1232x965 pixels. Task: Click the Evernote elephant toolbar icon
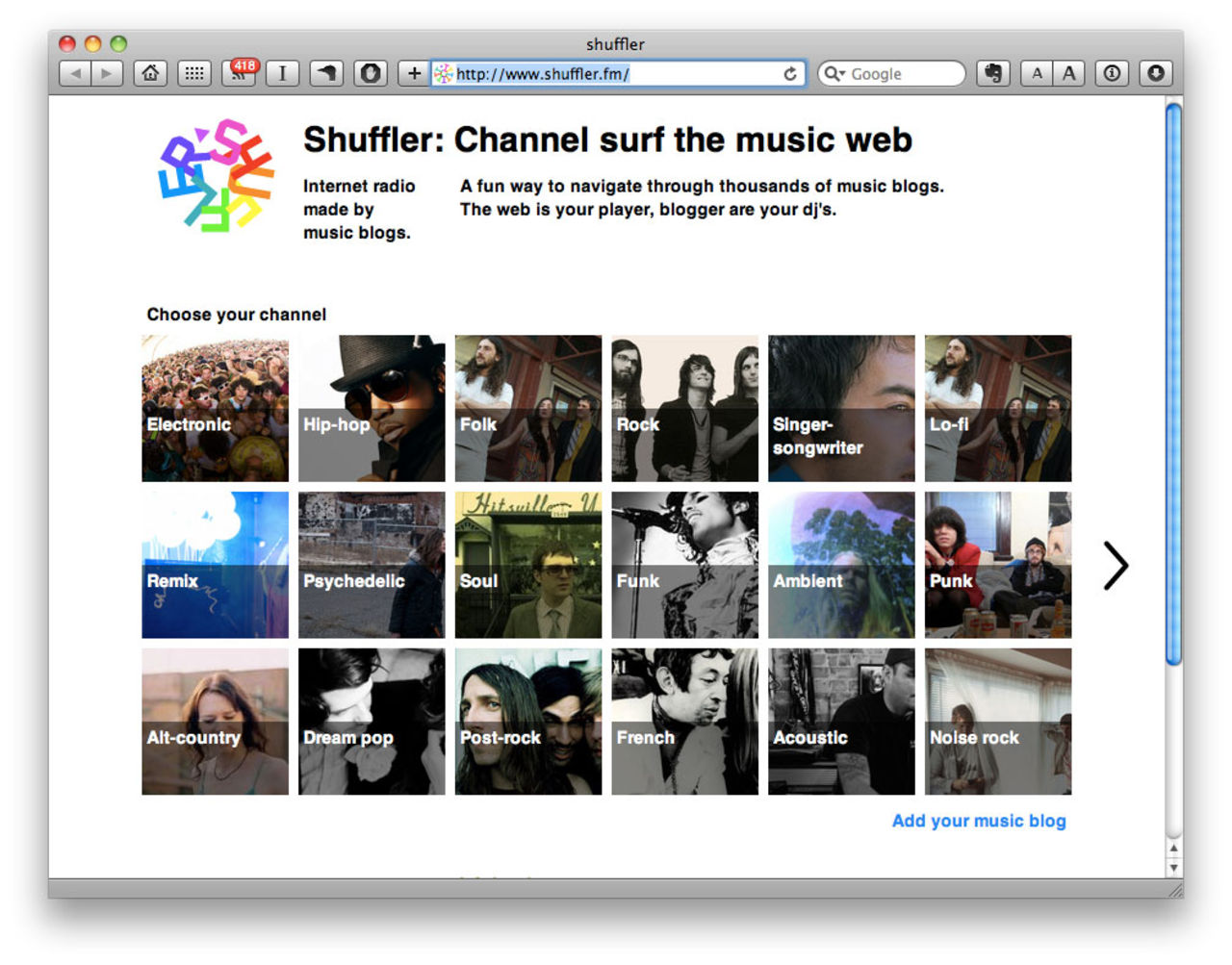(993, 73)
